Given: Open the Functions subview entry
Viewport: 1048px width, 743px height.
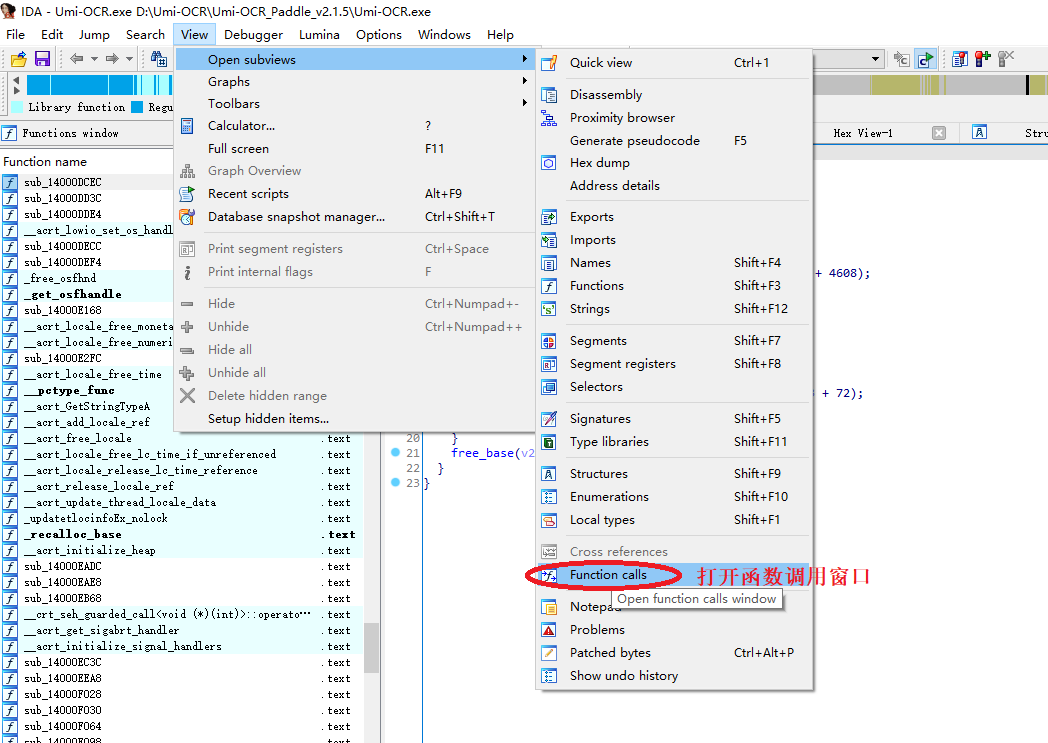Looking at the screenshot, I should [675, 286].
